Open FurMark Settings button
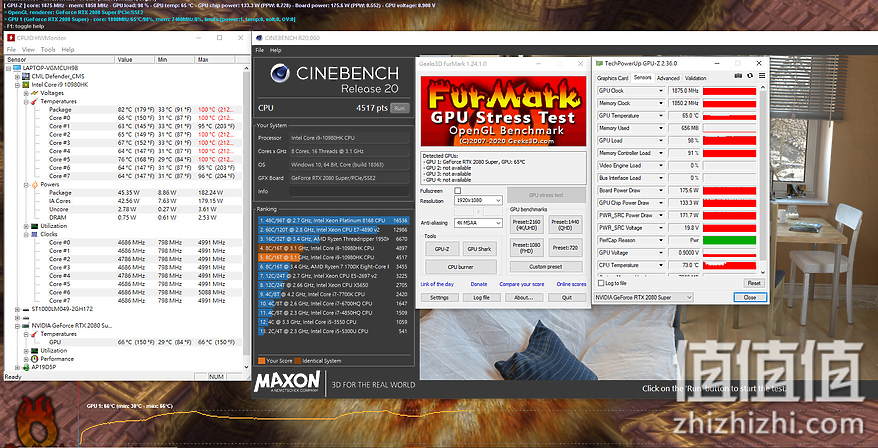The height and width of the screenshot is (448, 878). click(440, 297)
